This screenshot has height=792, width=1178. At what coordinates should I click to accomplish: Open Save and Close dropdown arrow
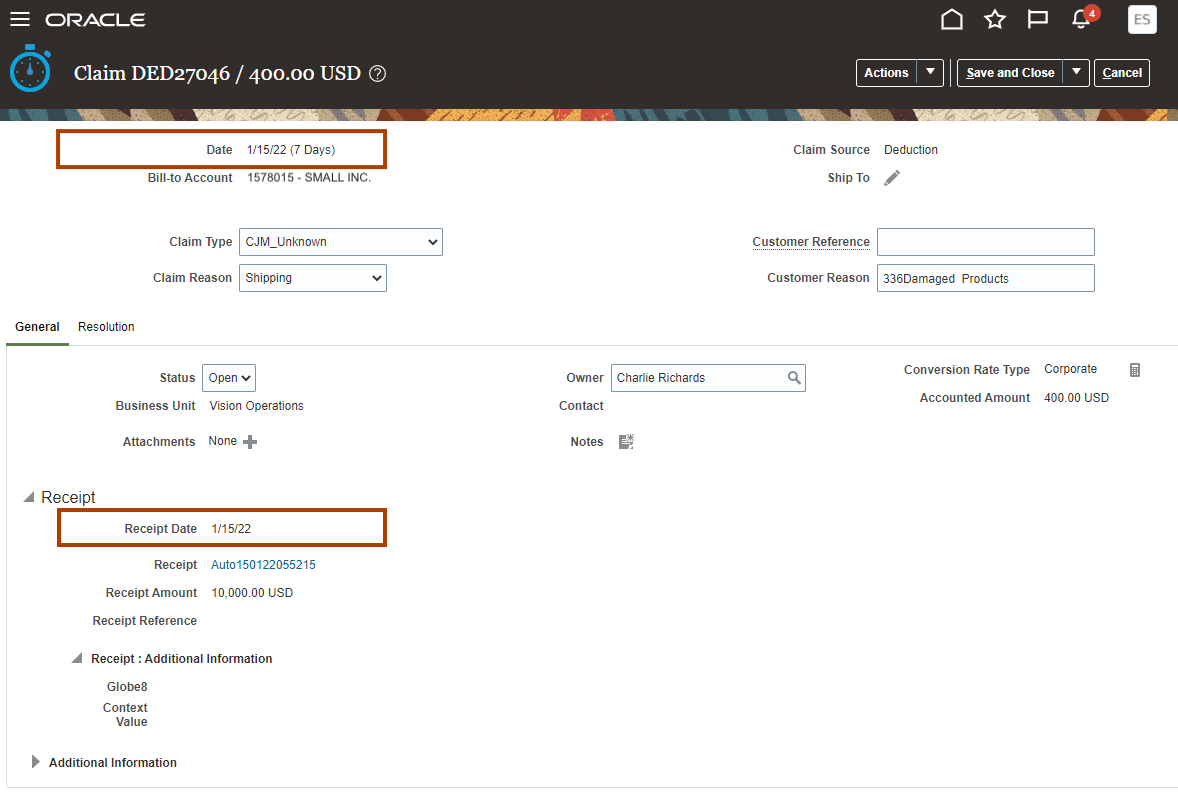coord(1076,73)
